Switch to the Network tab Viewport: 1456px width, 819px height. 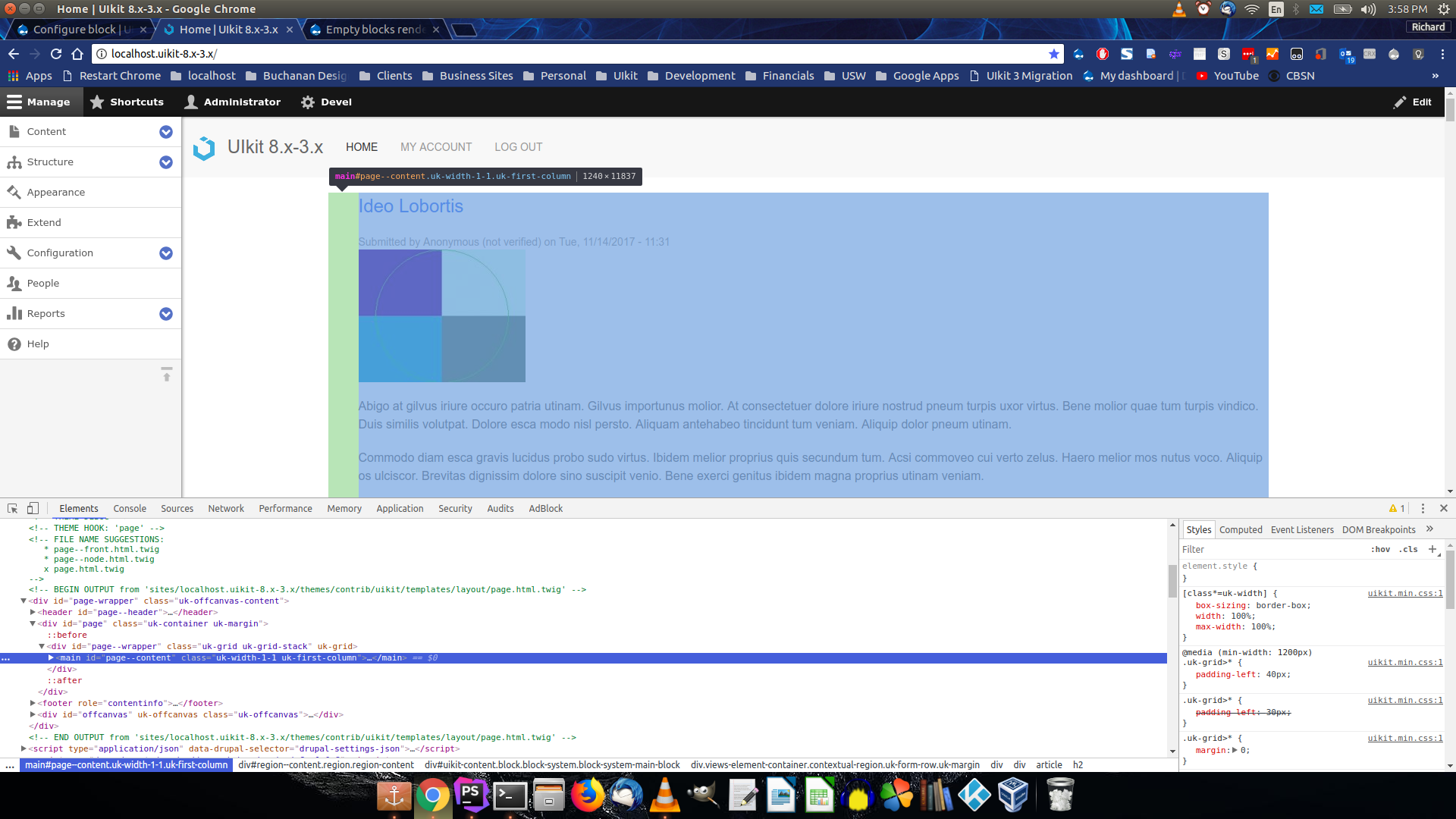coord(226,508)
